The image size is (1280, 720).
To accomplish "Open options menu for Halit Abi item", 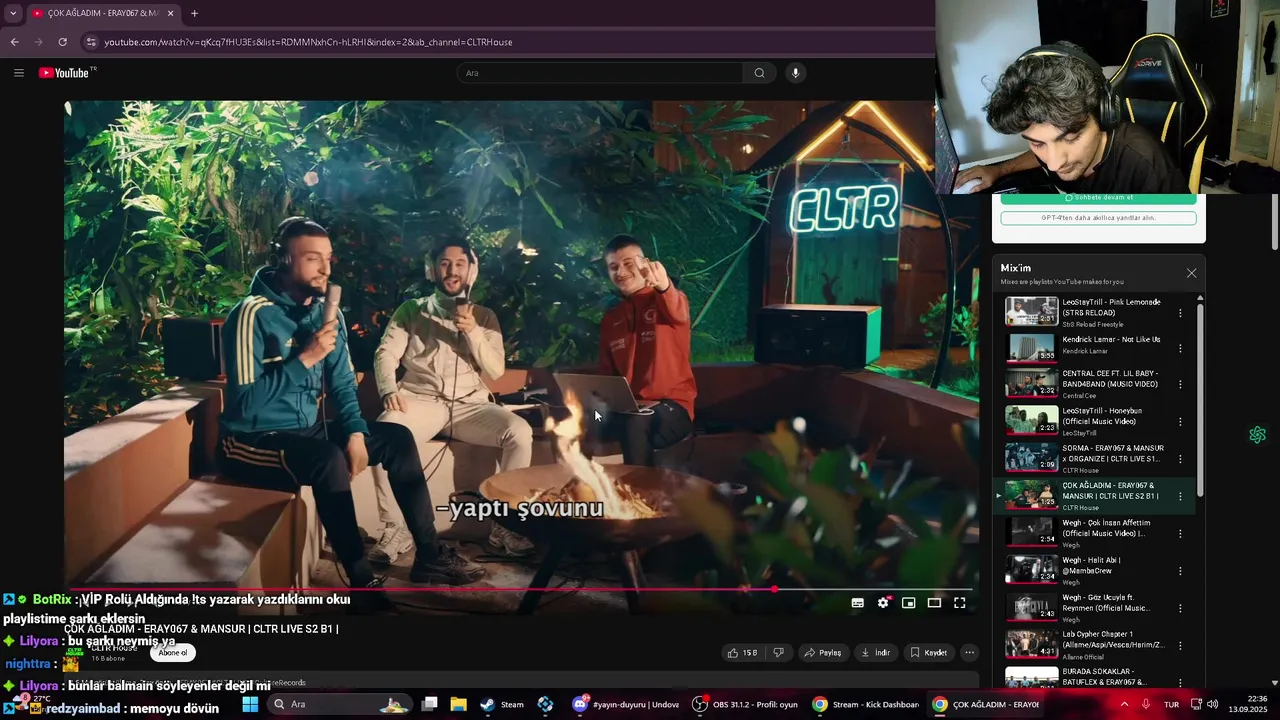I will click(x=1180, y=571).
